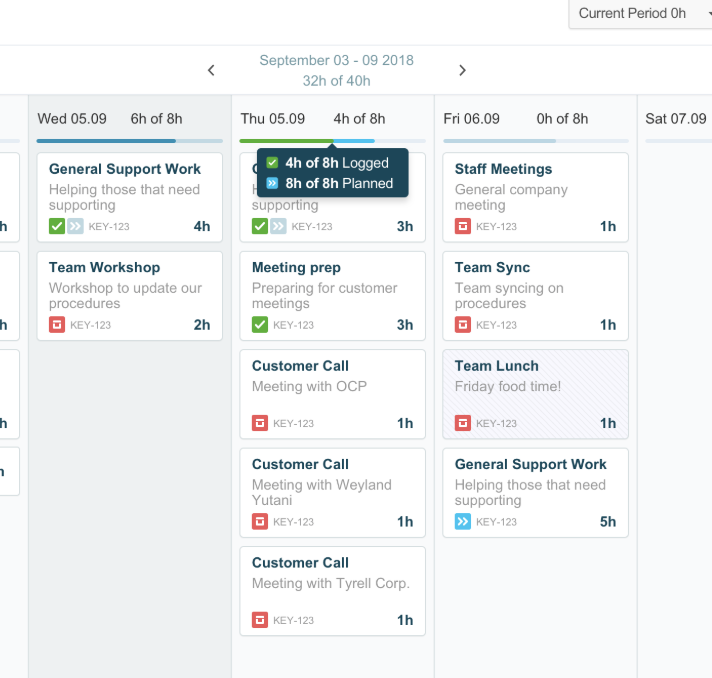This screenshot has width=712, height=678.
Task: Click red calendar icon on Staff Meetings card
Action: [463, 226]
